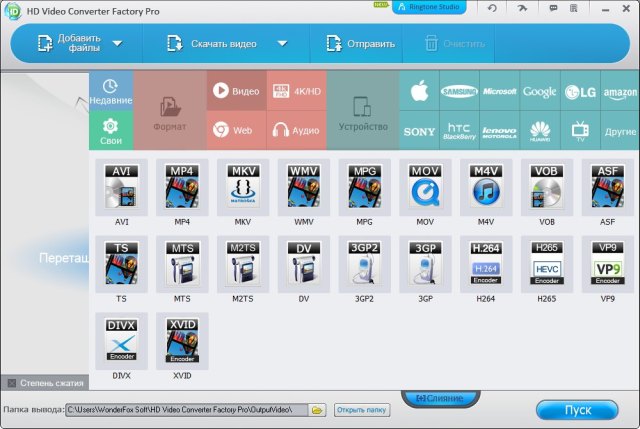Click the browse output folder icon
The image size is (640, 429).
coord(317,410)
